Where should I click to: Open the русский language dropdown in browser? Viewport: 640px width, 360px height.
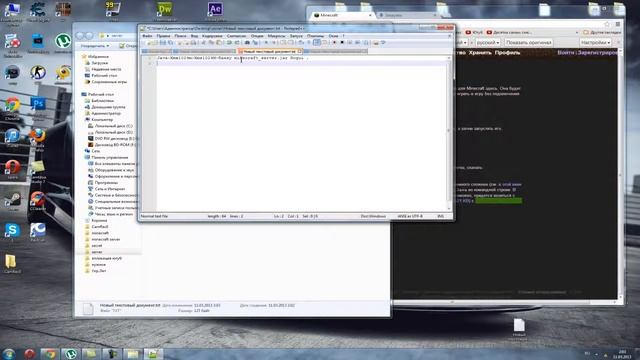[488, 42]
